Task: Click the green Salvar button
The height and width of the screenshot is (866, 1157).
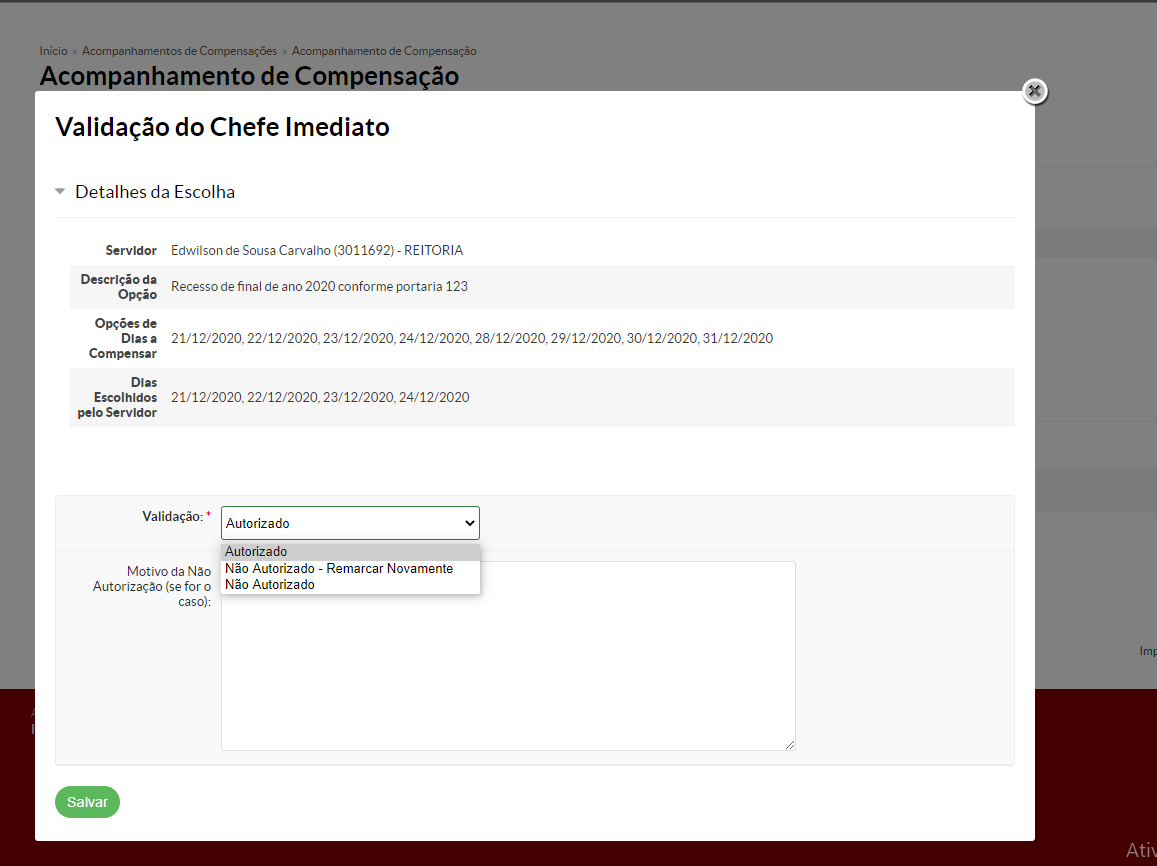Action: 87,802
